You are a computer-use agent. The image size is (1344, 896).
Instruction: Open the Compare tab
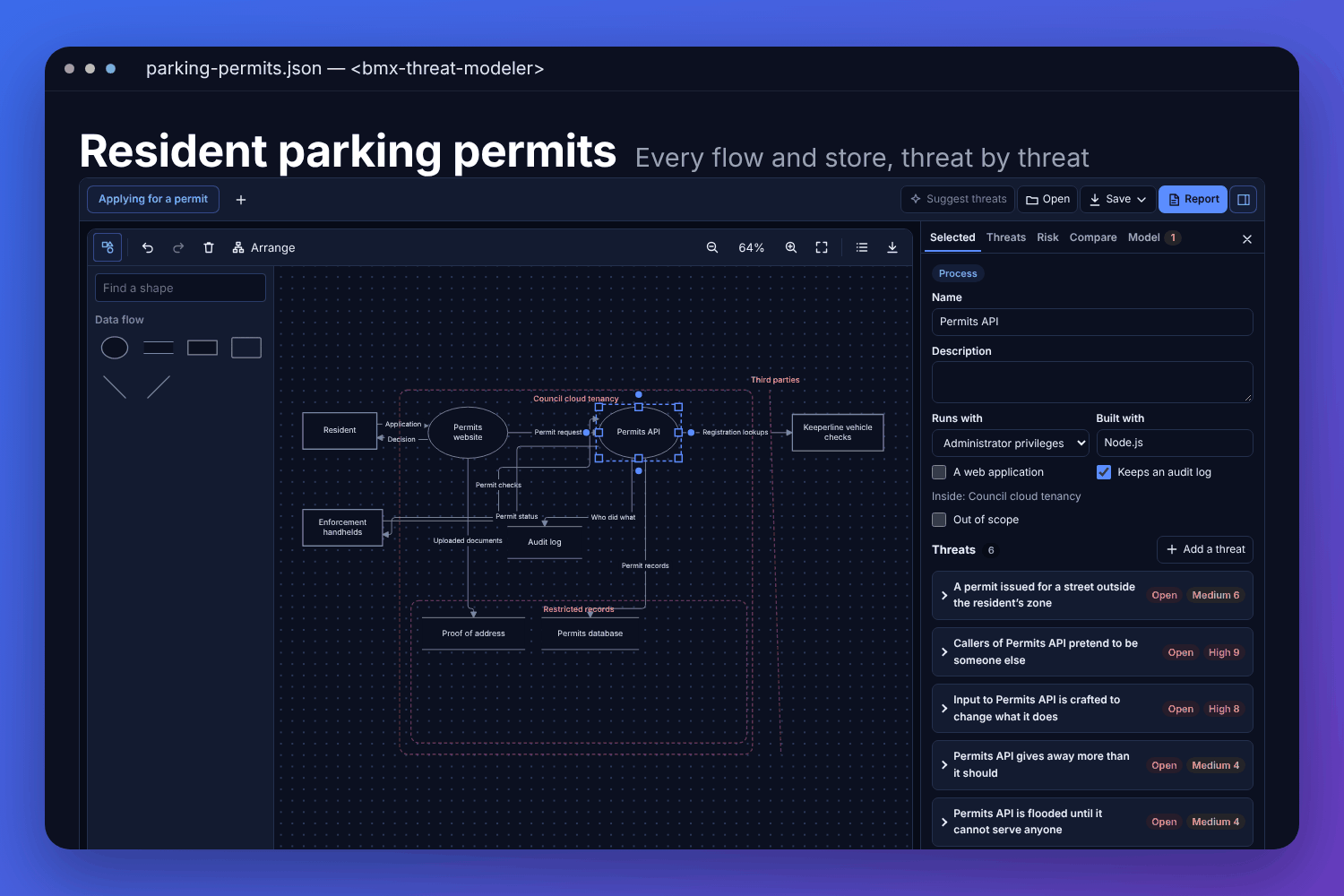click(1093, 237)
